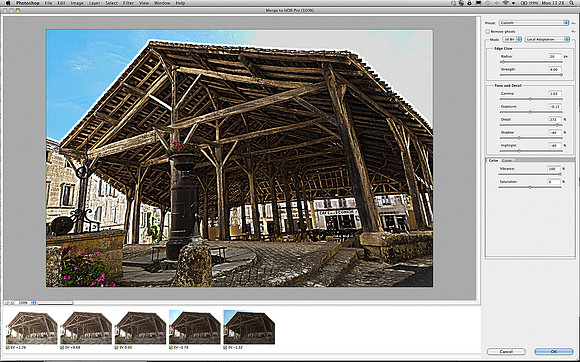Switch to the Color tab
580x362 pixels.
tap(493, 160)
